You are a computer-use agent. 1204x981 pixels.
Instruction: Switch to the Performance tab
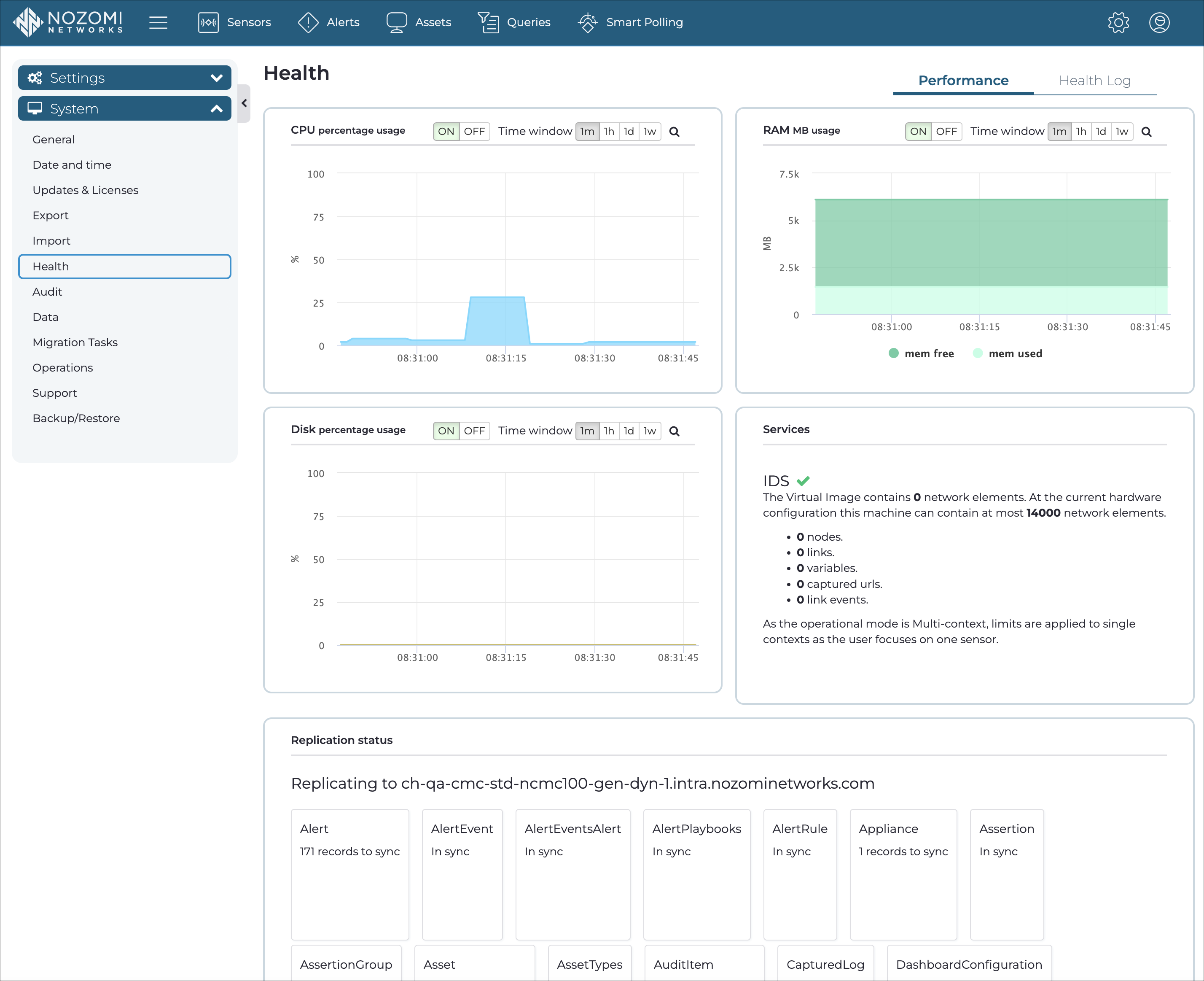pos(963,81)
